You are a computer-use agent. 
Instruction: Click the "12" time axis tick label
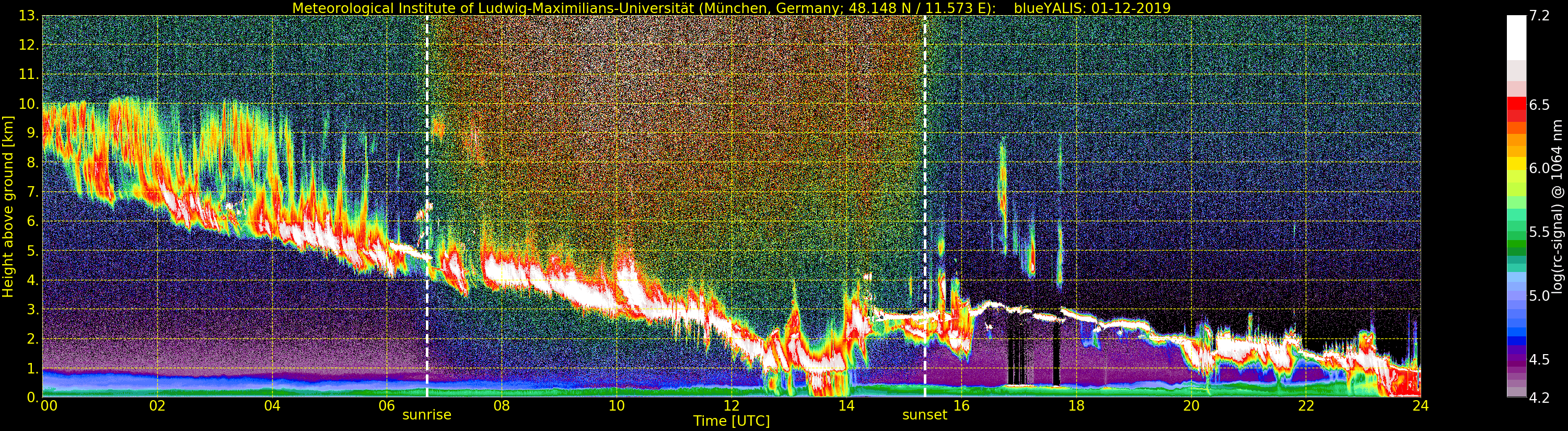point(731,405)
